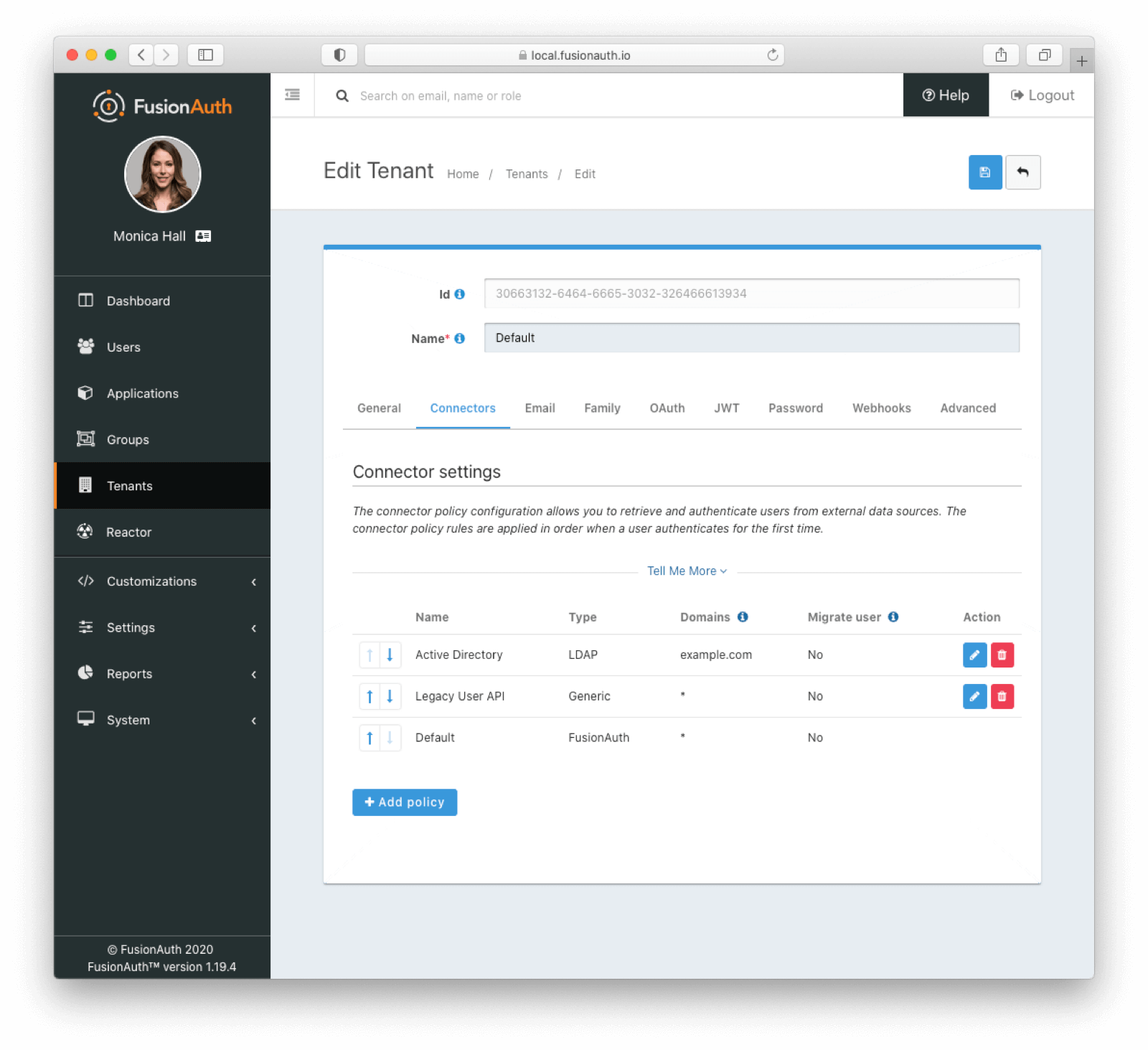Screen dimensions: 1148x1050
Task: Click the Safari address bar
Action: 574,55
